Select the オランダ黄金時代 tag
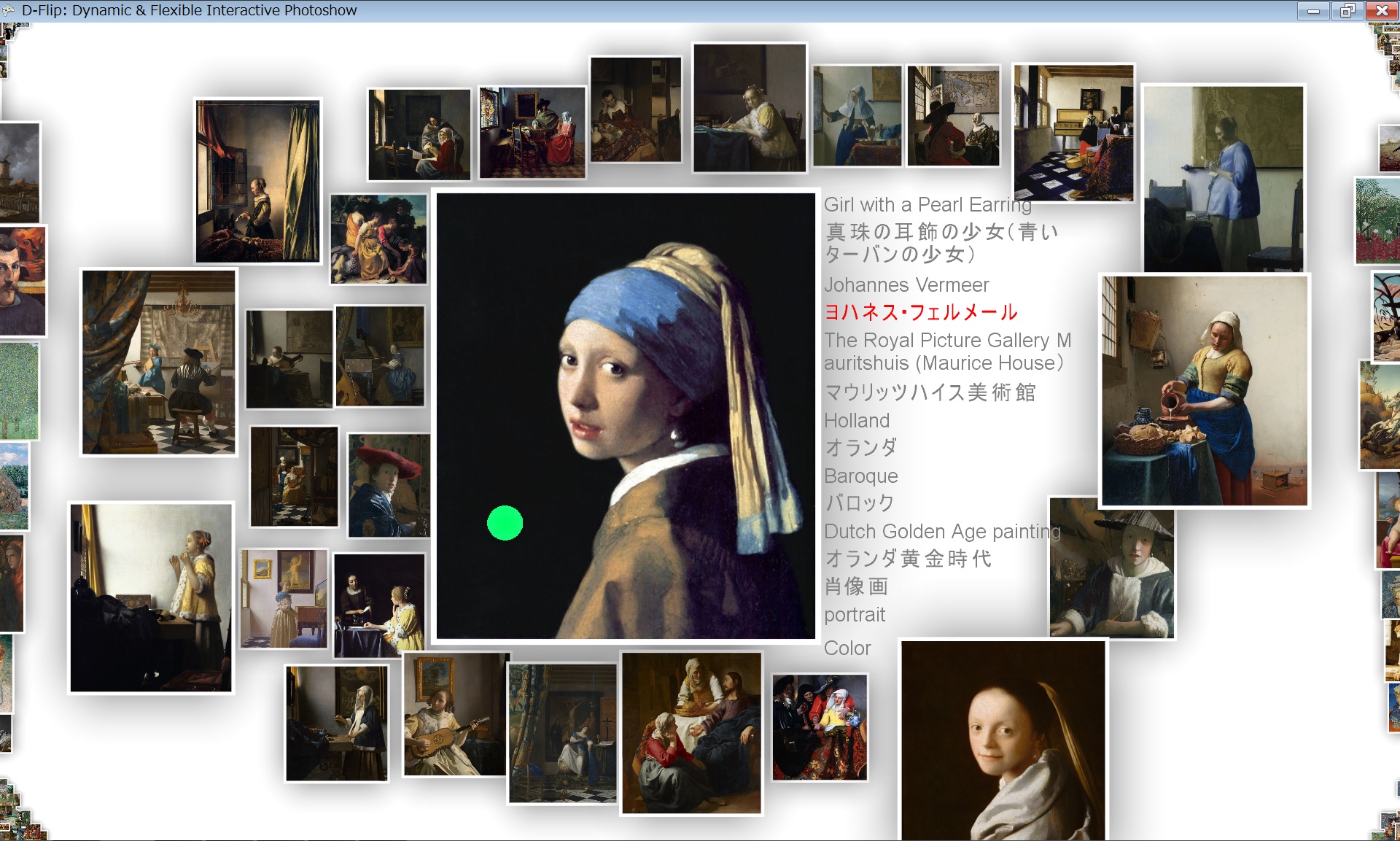 coord(908,559)
